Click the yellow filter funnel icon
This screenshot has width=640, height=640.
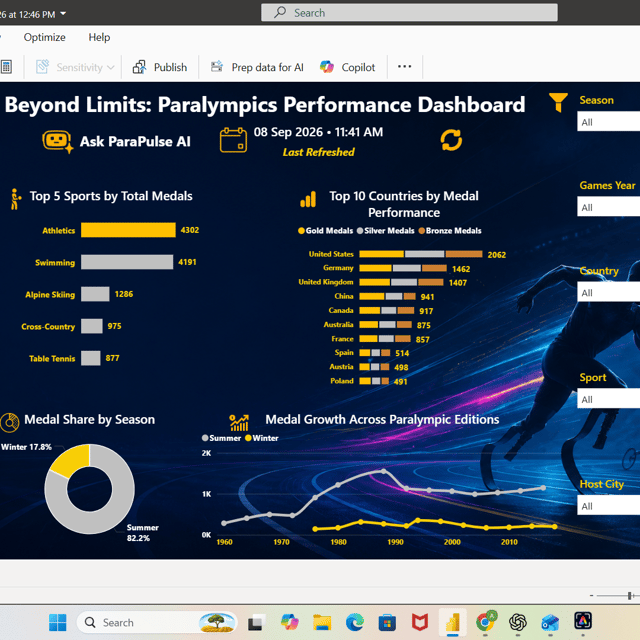558,102
